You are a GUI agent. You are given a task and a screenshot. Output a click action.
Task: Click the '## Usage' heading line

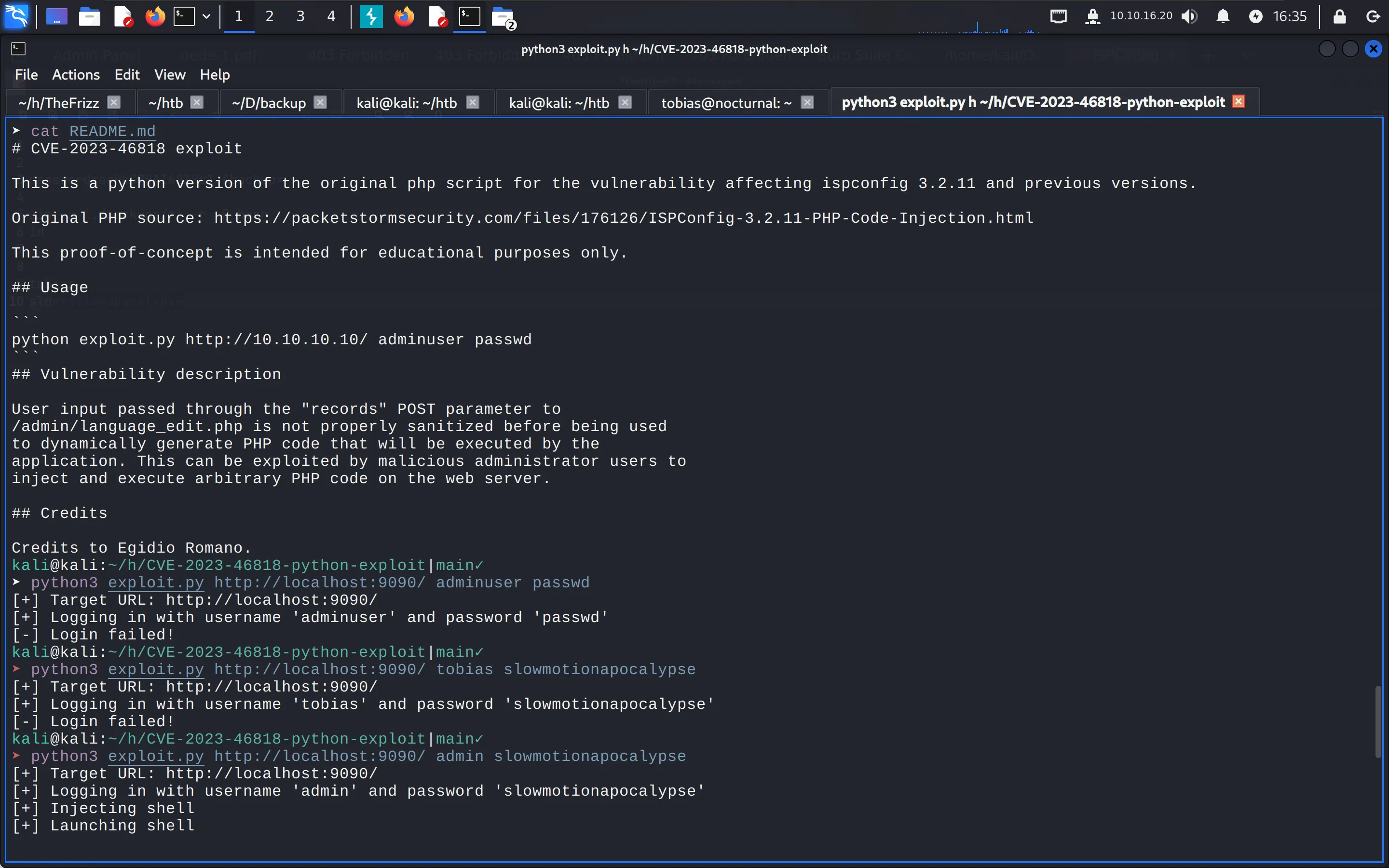[x=50, y=287]
